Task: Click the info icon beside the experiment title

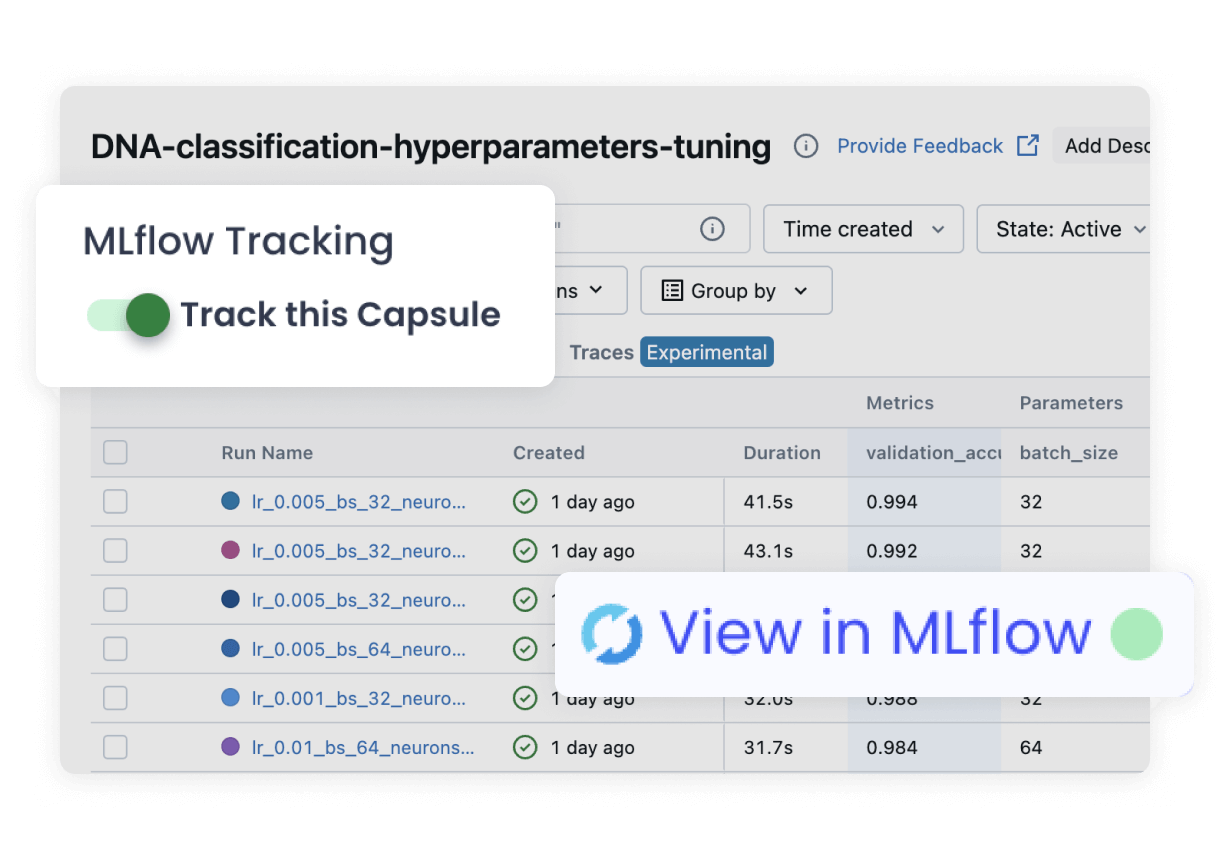Action: point(806,146)
